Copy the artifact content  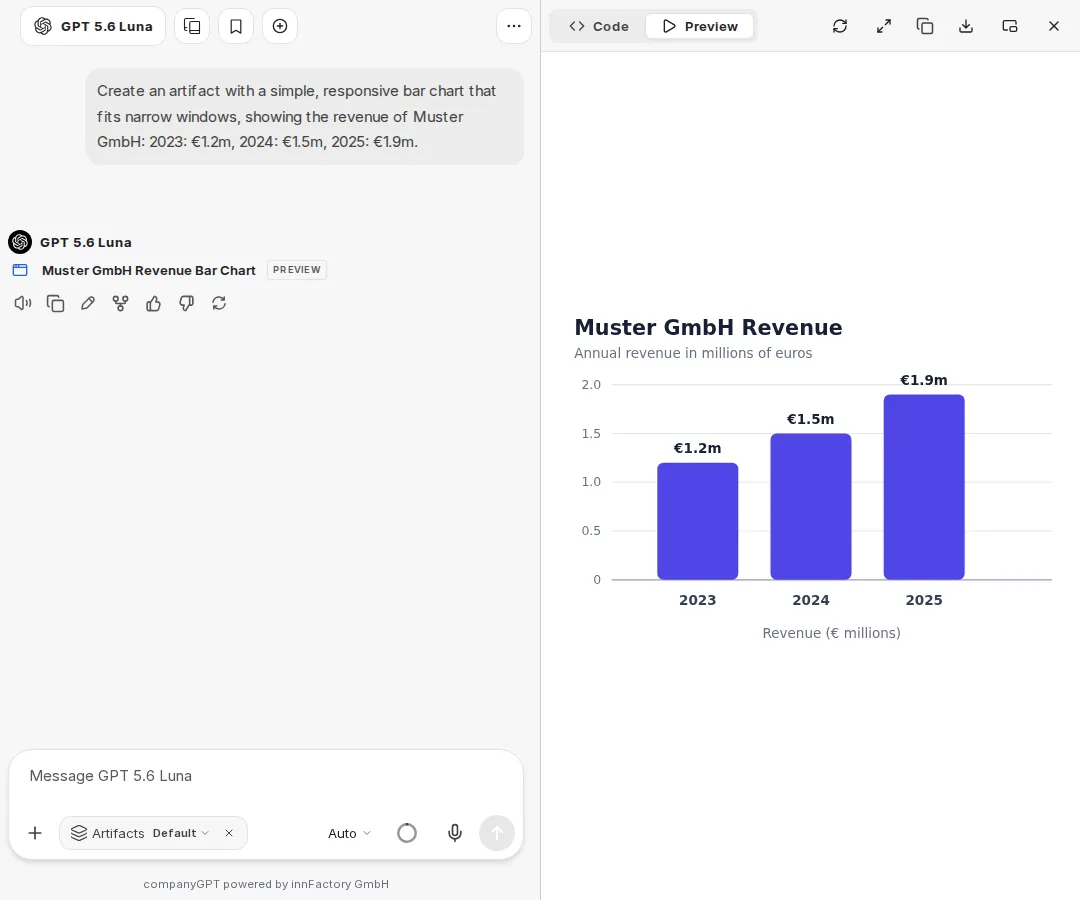pyautogui.click(x=925, y=26)
